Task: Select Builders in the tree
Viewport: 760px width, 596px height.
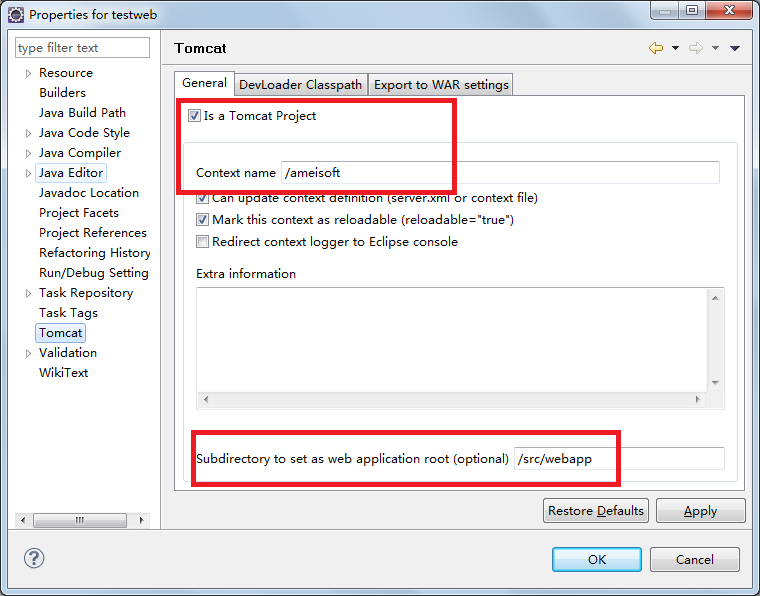Action: coord(63,93)
